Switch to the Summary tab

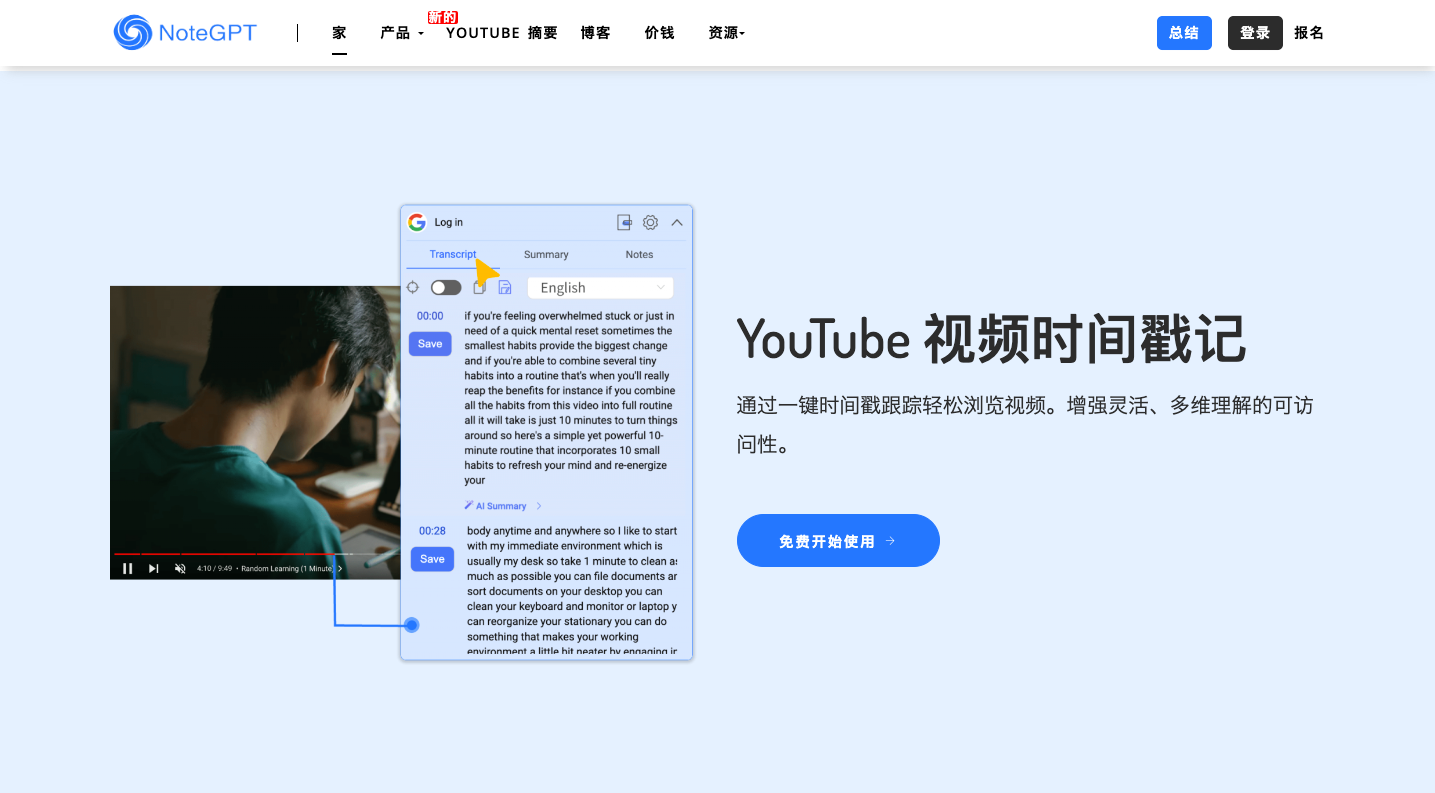coord(546,255)
